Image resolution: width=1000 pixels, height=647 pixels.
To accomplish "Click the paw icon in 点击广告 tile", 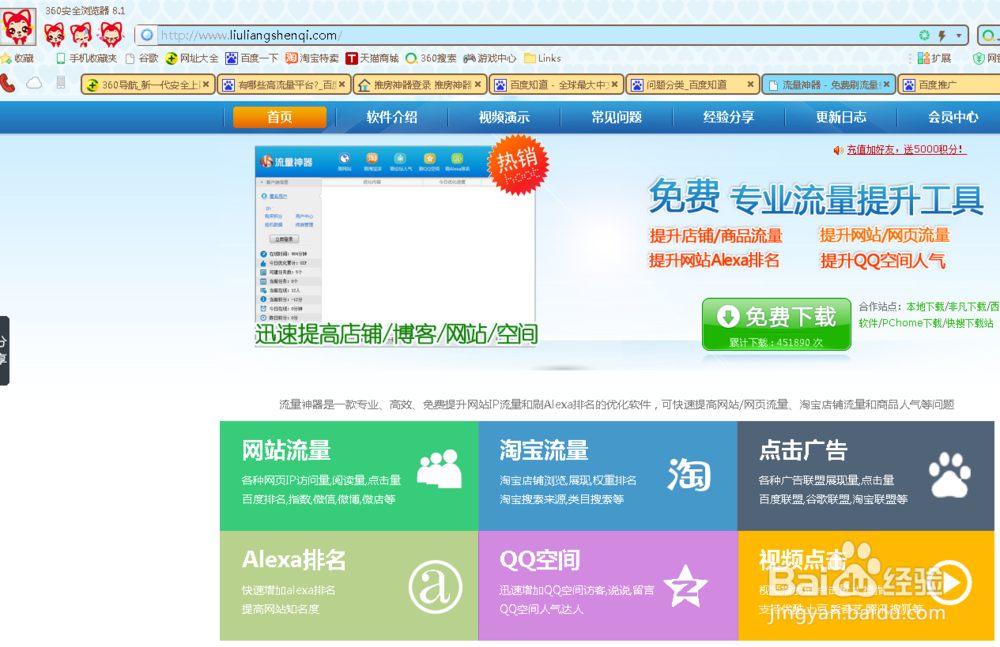I will [x=950, y=474].
